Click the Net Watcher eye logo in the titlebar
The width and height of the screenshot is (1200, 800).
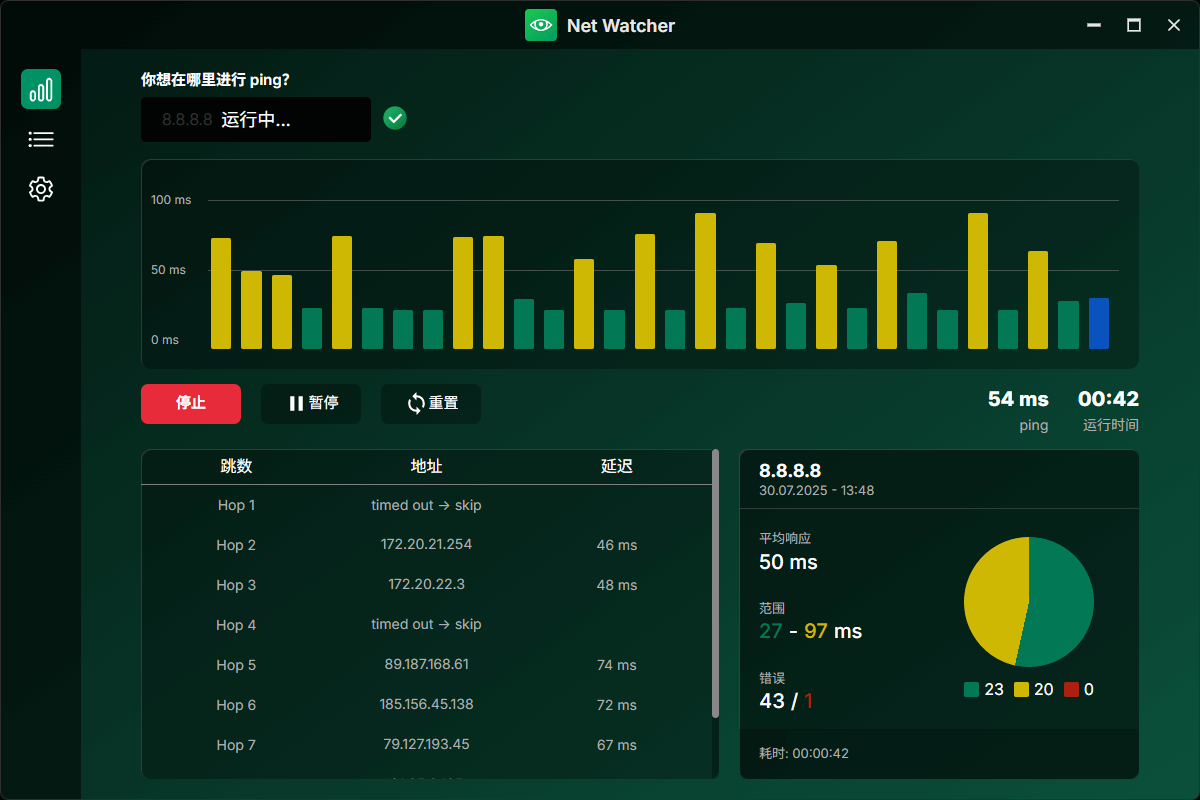541,25
